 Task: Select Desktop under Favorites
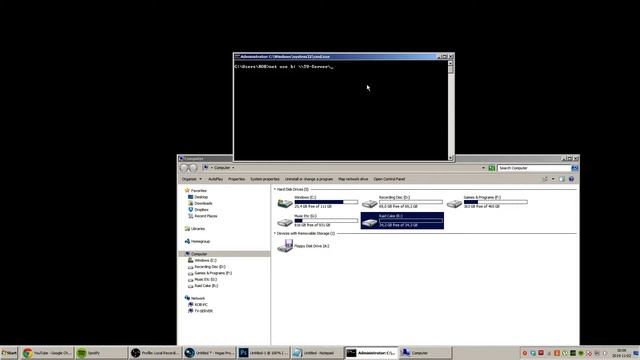(x=201, y=197)
